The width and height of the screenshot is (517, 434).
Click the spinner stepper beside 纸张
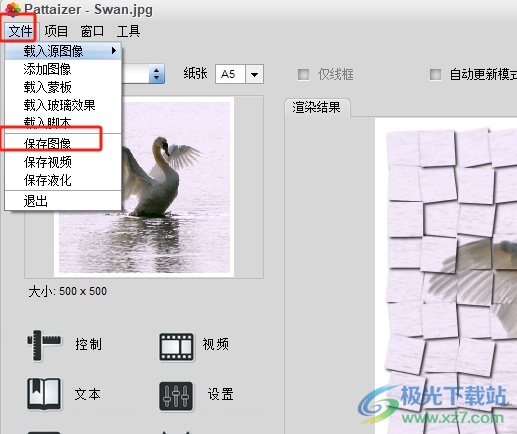(156, 74)
